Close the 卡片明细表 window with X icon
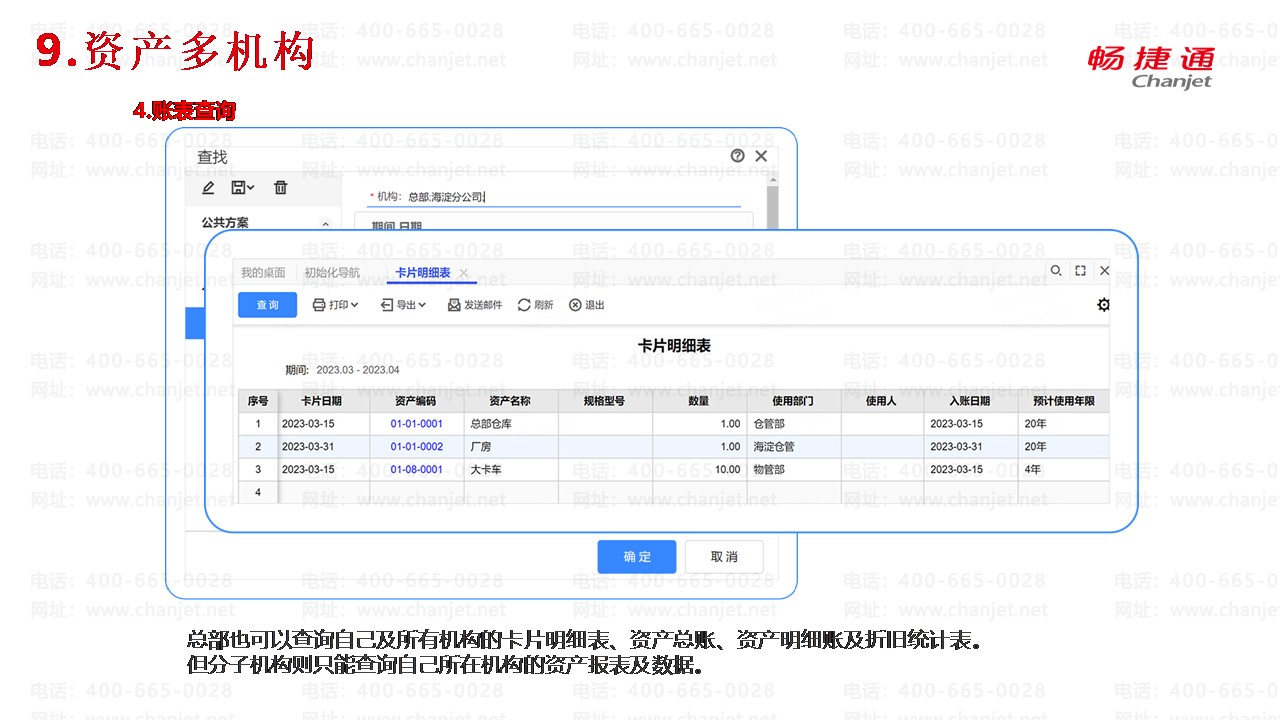 (1104, 270)
